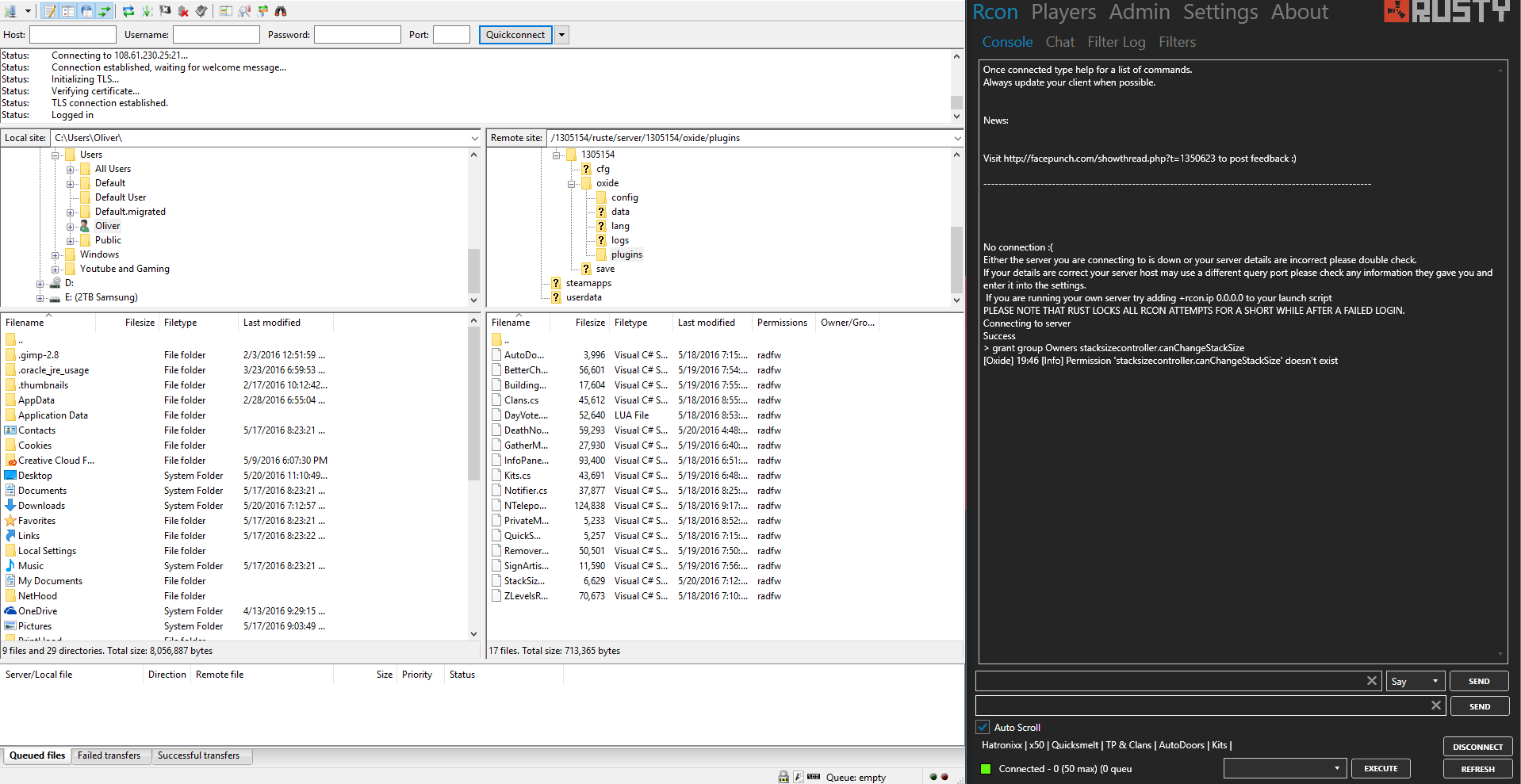
Task: Click the Port input field
Action: click(451, 35)
